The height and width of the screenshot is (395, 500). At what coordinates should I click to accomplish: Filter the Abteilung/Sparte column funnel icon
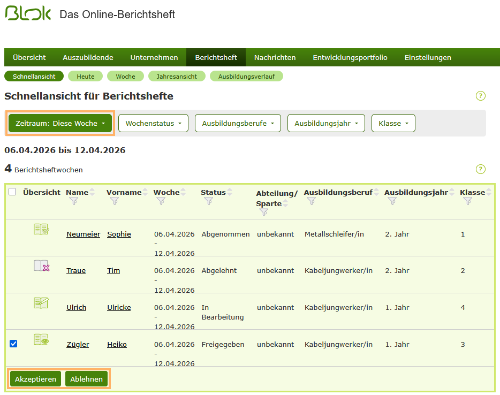click(x=264, y=212)
